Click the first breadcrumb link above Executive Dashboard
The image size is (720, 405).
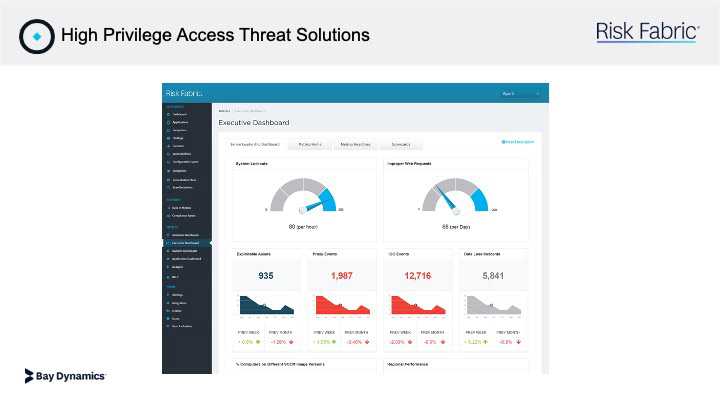(224, 111)
